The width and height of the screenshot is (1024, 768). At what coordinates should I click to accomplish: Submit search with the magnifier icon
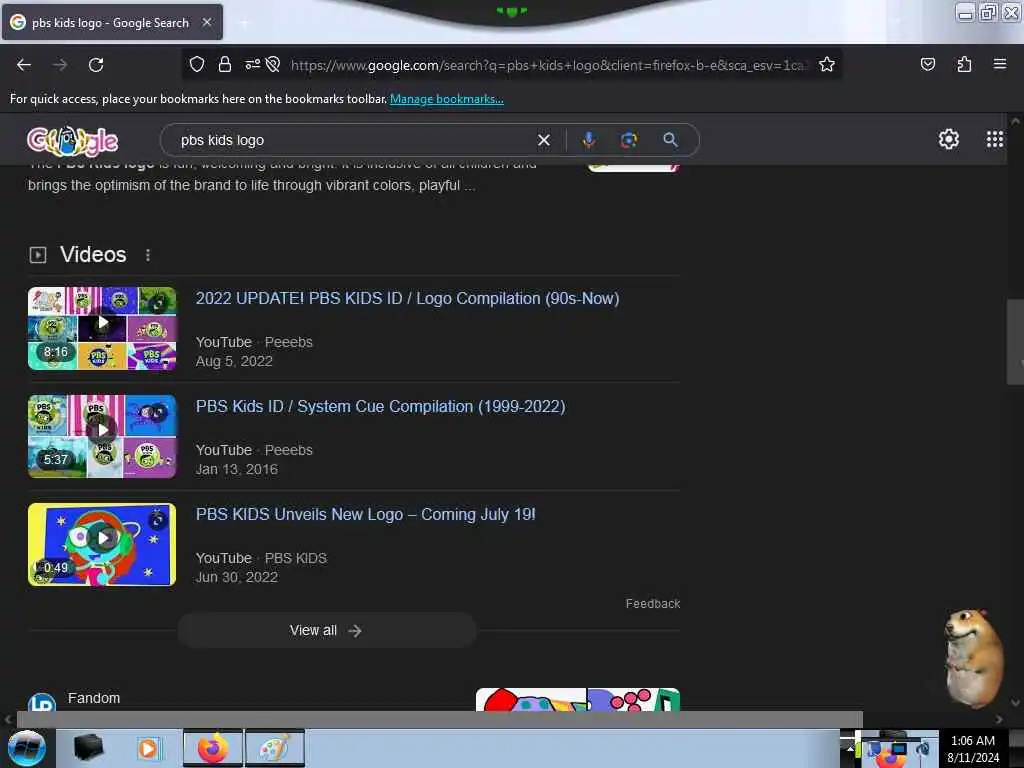(670, 140)
